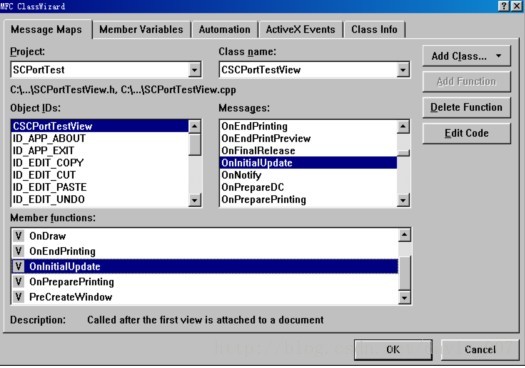
Task: Select ID_APP_EXIT in Object IDs
Action: (100, 151)
